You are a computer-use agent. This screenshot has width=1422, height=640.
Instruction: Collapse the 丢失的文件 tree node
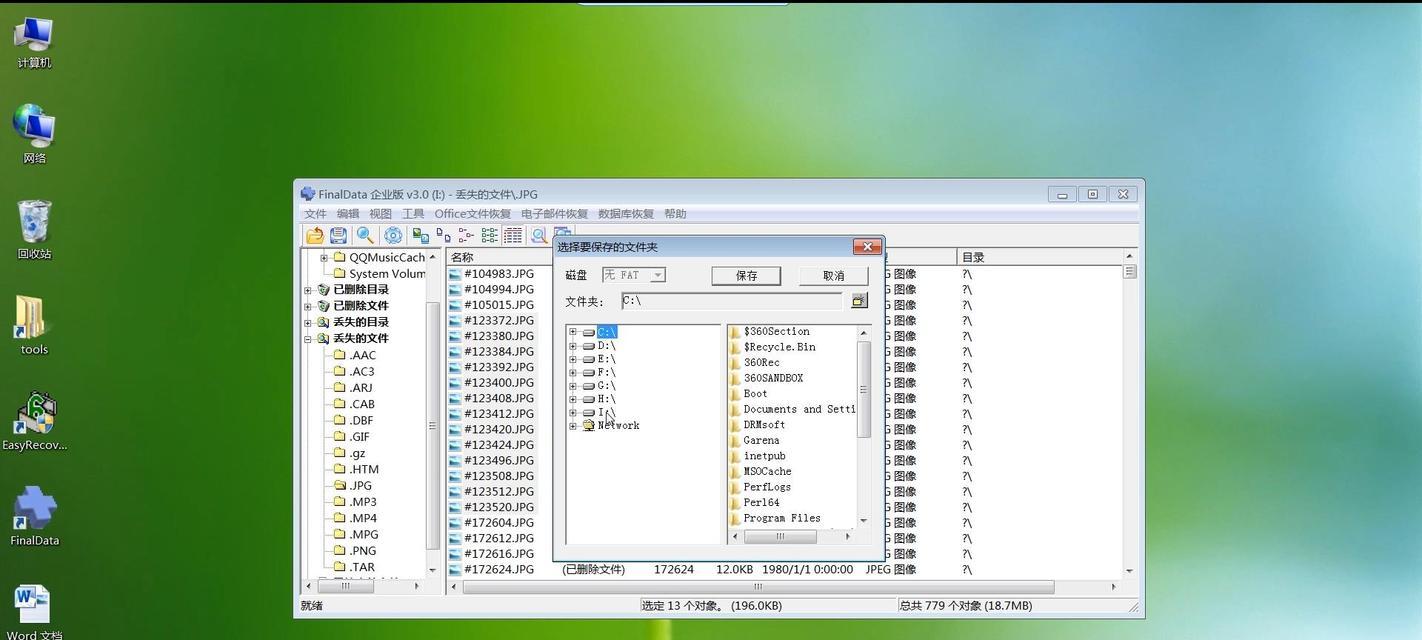pyautogui.click(x=308, y=339)
